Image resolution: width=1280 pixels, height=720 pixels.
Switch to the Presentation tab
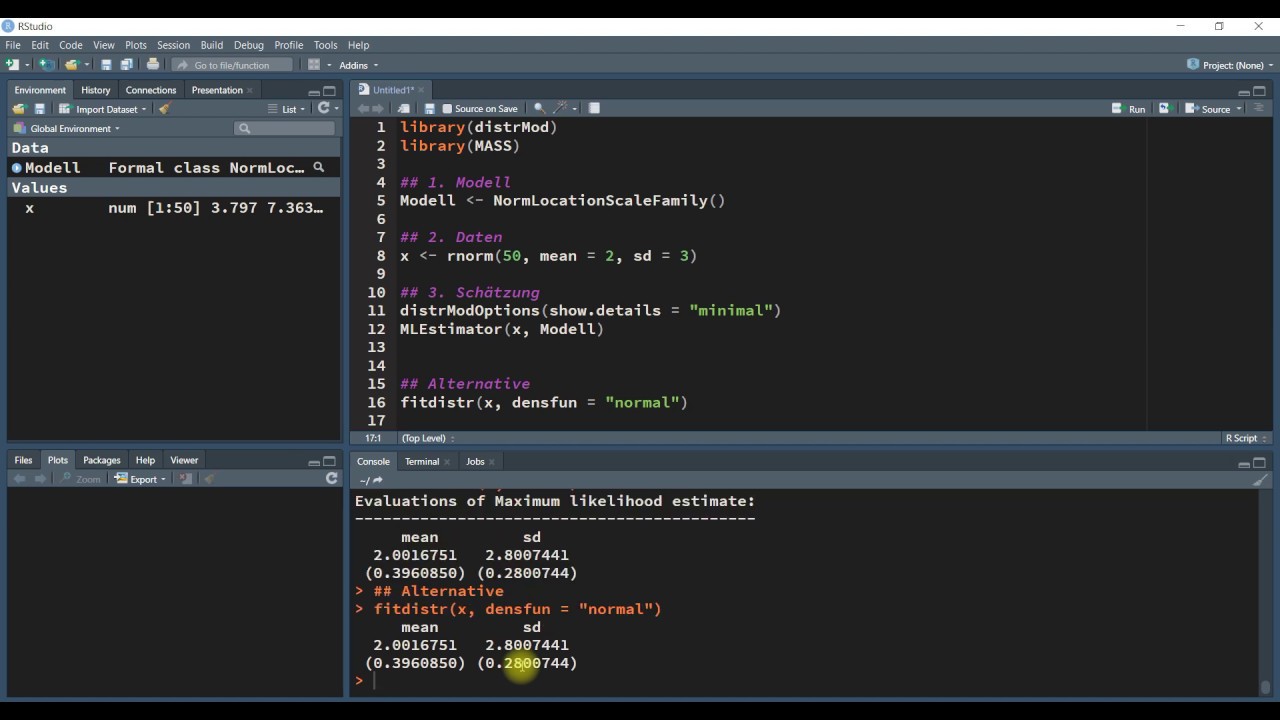(217, 90)
